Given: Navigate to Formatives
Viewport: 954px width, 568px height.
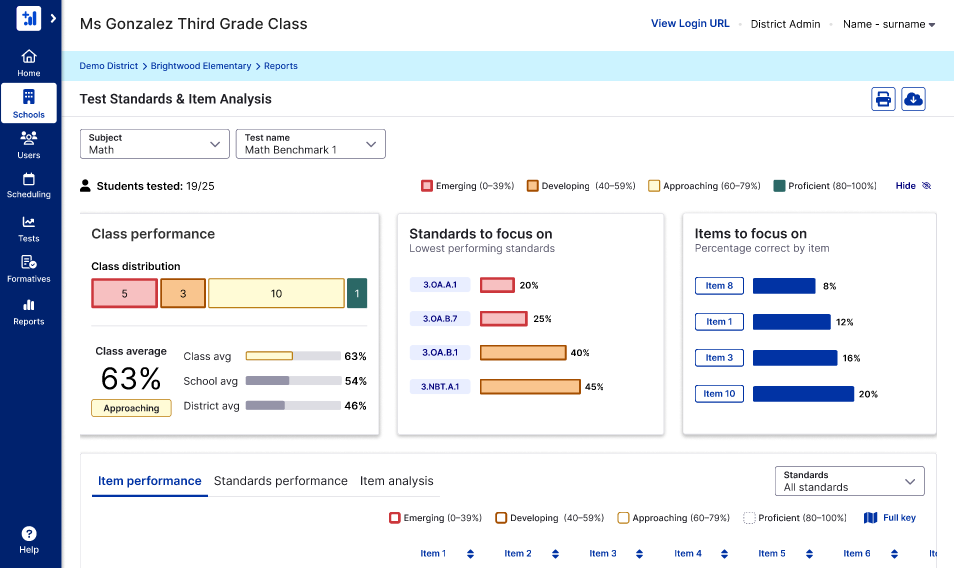Looking at the screenshot, I should pyautogui.click(x=29, y=269).
